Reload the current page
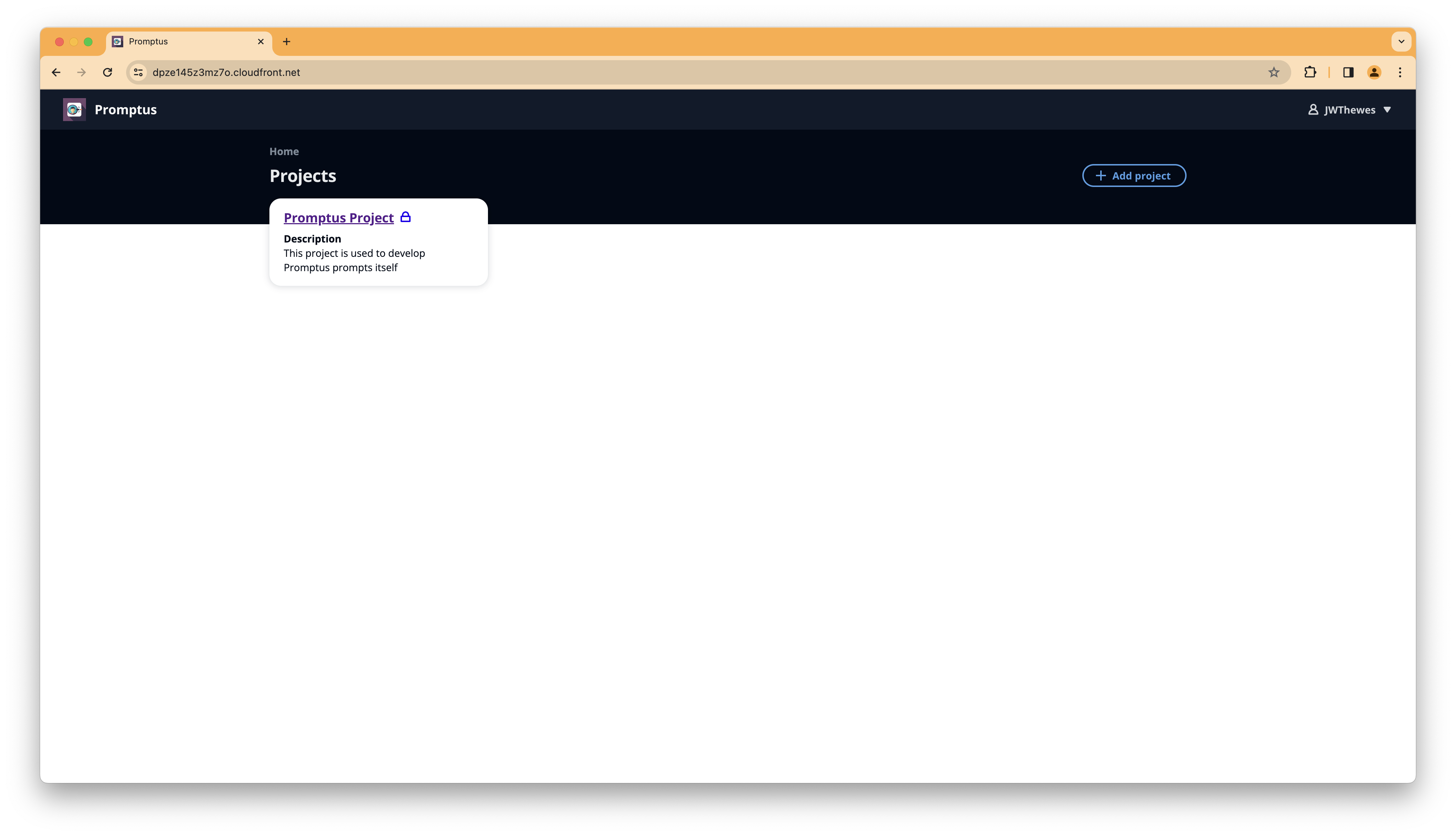The image size is (1456, 836). (107, 72)
